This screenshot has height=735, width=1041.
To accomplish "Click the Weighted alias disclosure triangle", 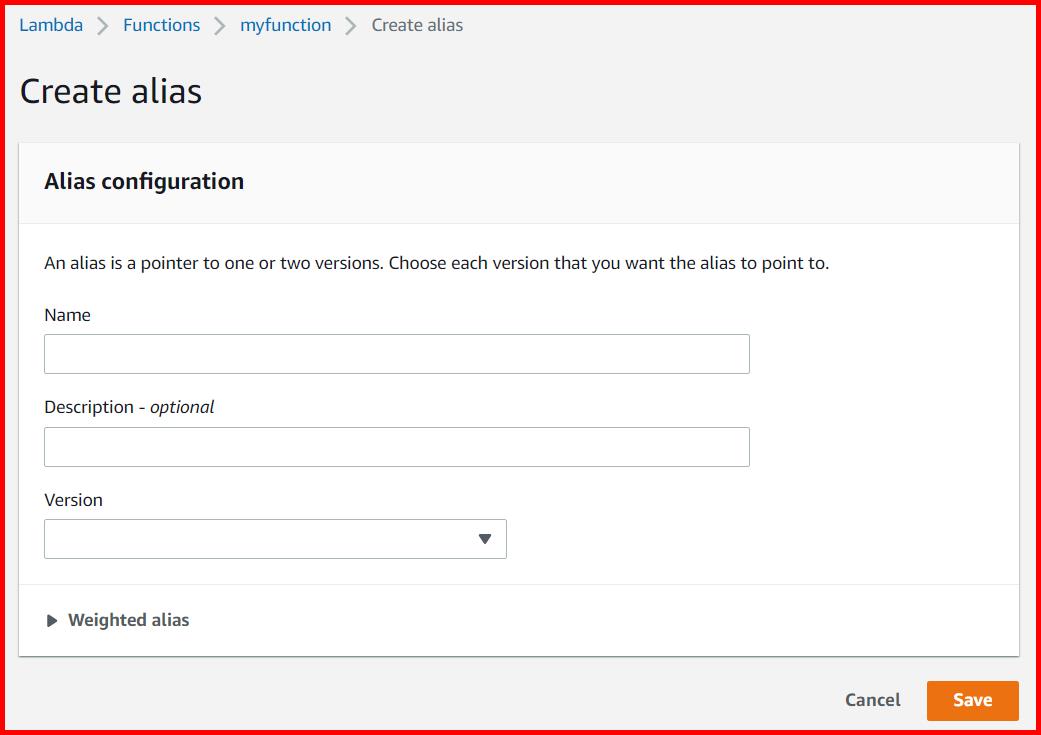I will click(x=50, y=620).
